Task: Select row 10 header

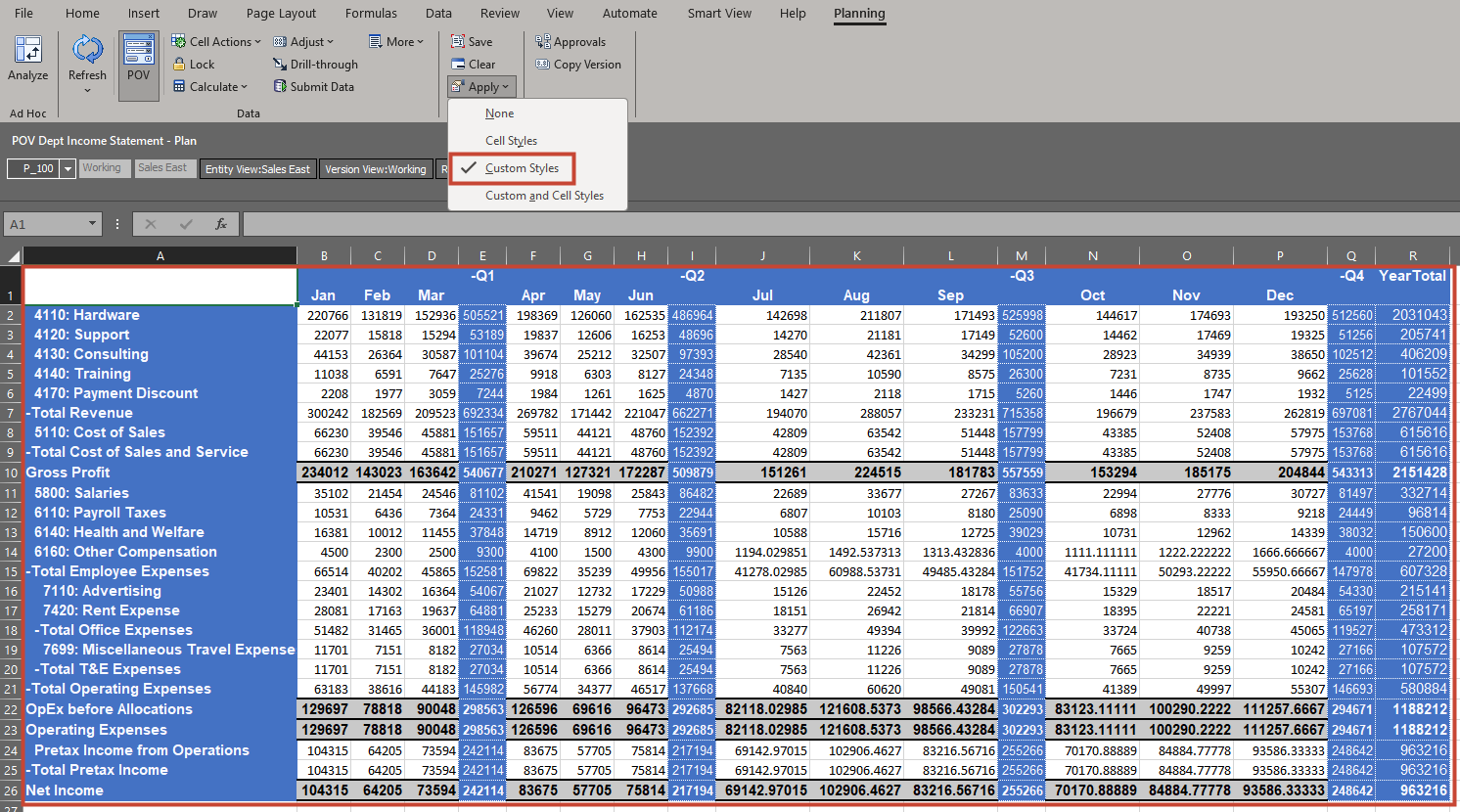Action: click(x=11, y=473)
